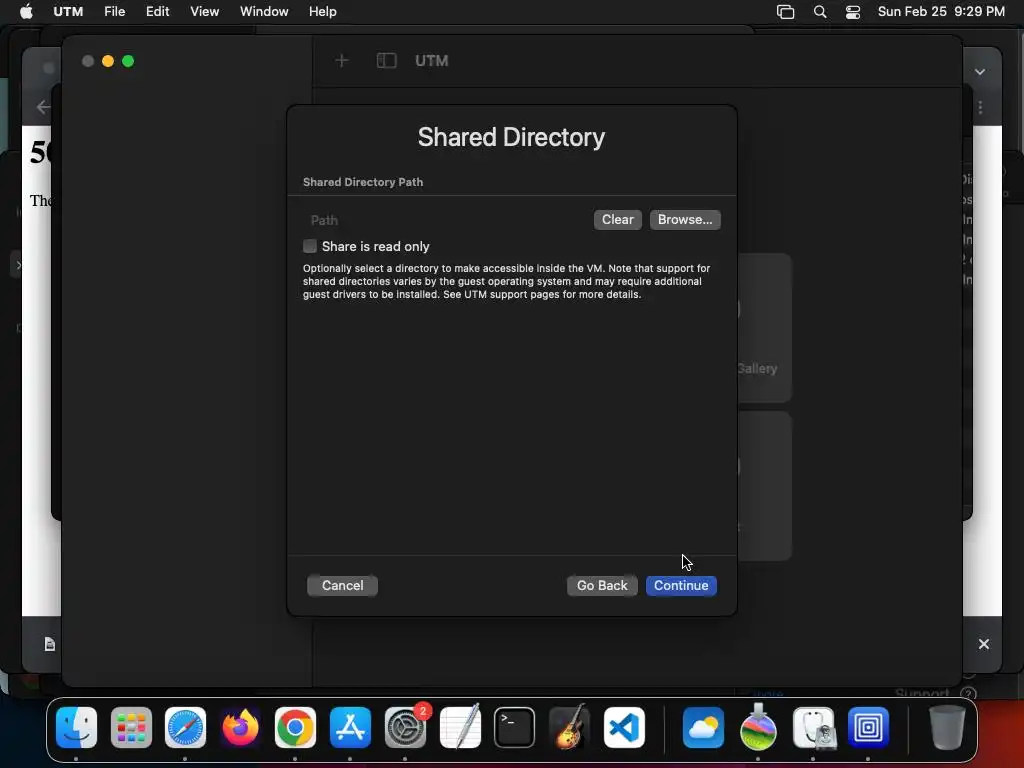Viewport: 1024px width, 768px height.
Task: Open the File menu
Action: coord(114,12)
